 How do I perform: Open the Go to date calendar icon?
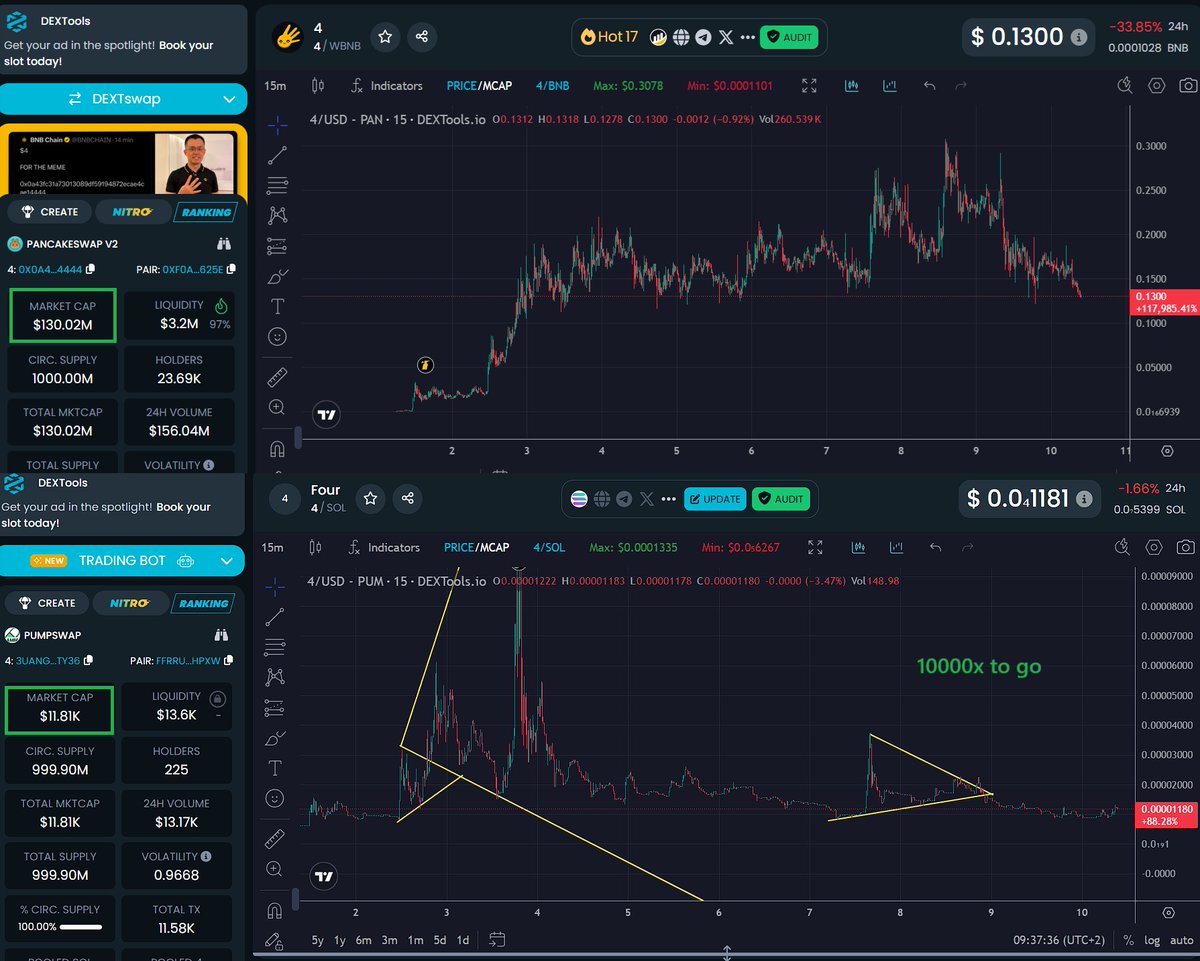[x=497, y=939]
